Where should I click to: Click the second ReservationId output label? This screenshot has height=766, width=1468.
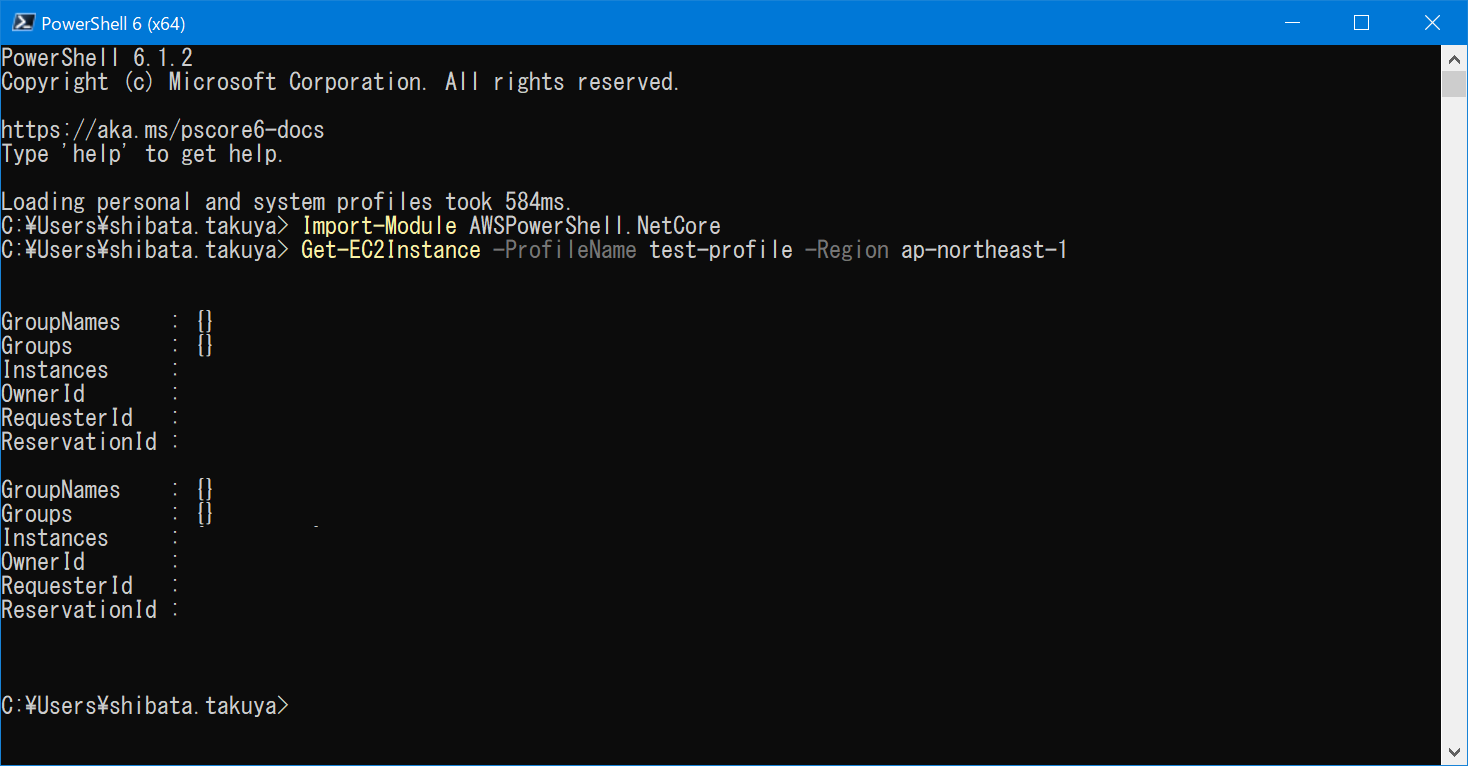pyautogui.click(x=79, y=609)
